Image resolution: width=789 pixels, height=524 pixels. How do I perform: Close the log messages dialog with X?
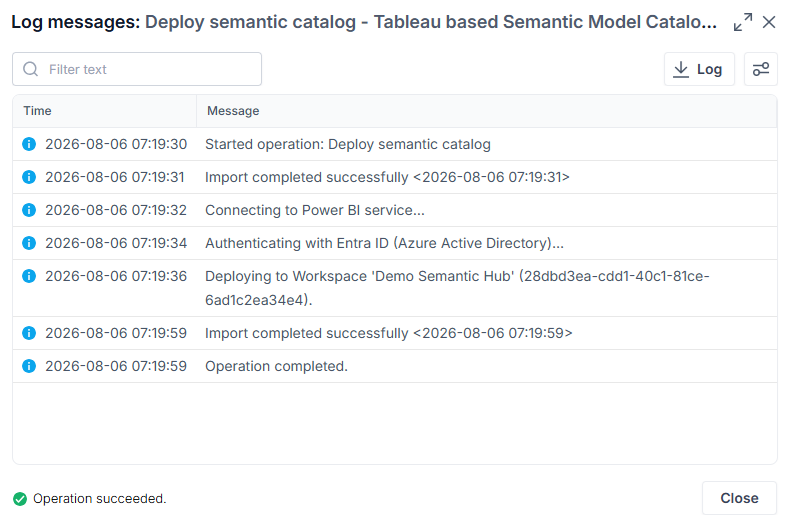click(769, 22)
